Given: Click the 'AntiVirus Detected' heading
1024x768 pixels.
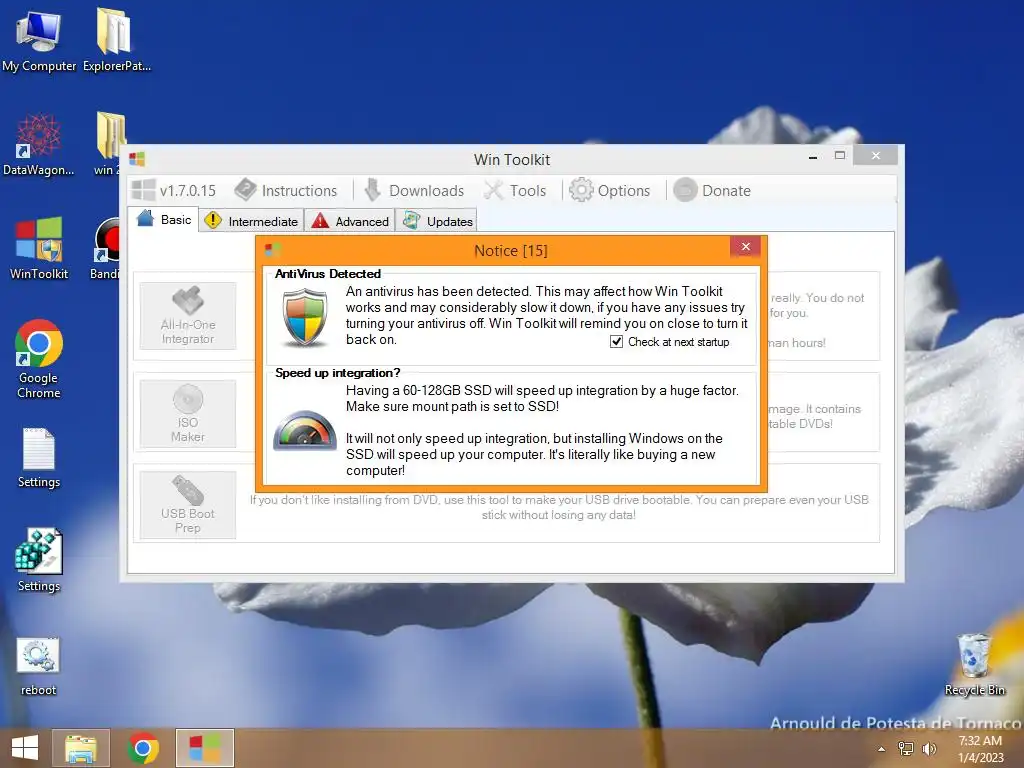Looking at the screenshot, I should point(328,274).
